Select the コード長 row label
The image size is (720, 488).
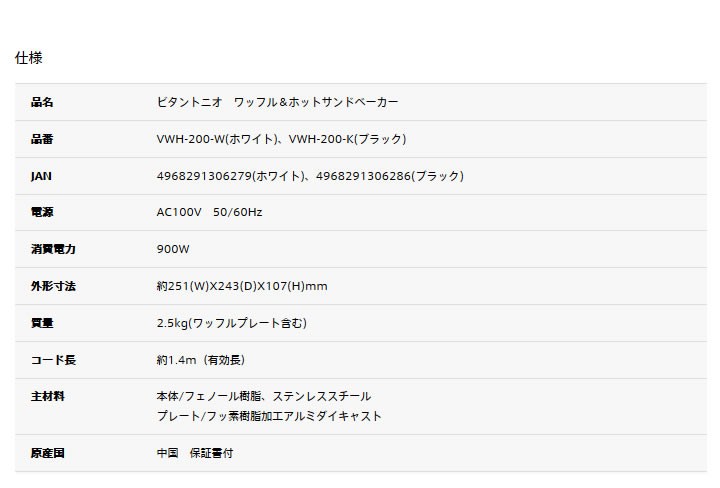click(x=53, y=360)
